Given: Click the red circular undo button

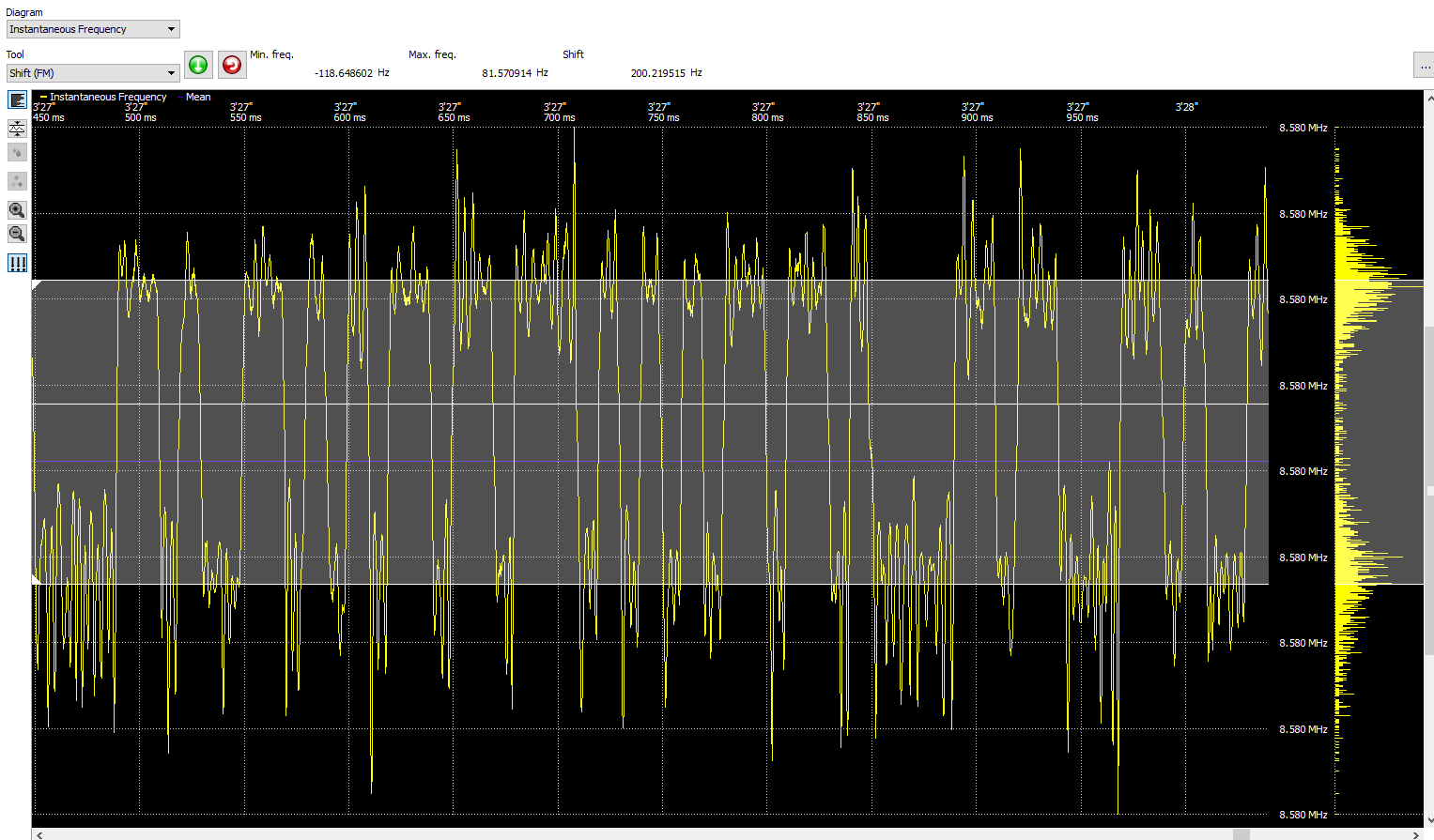Looking at the screenshot, I should point(232,65).
